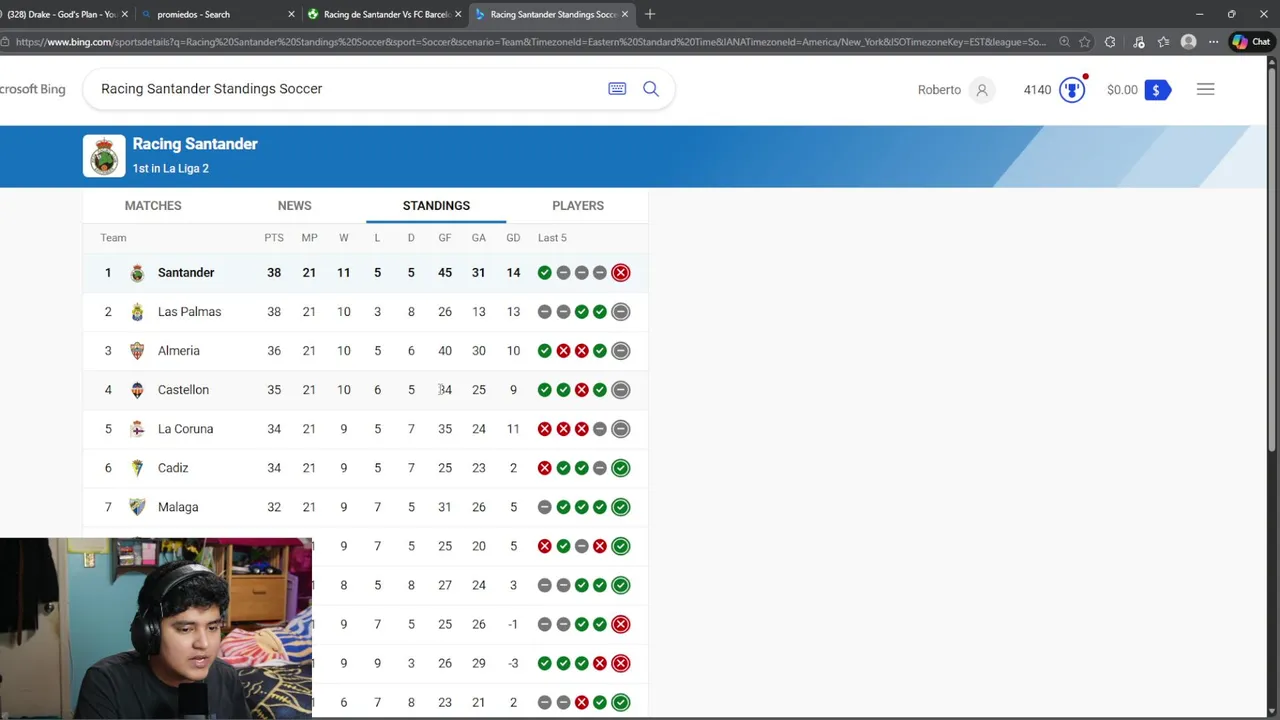This screenshot has width=1280, height=720.
Task: Click the Castellon team name
Action: point(183,390)
